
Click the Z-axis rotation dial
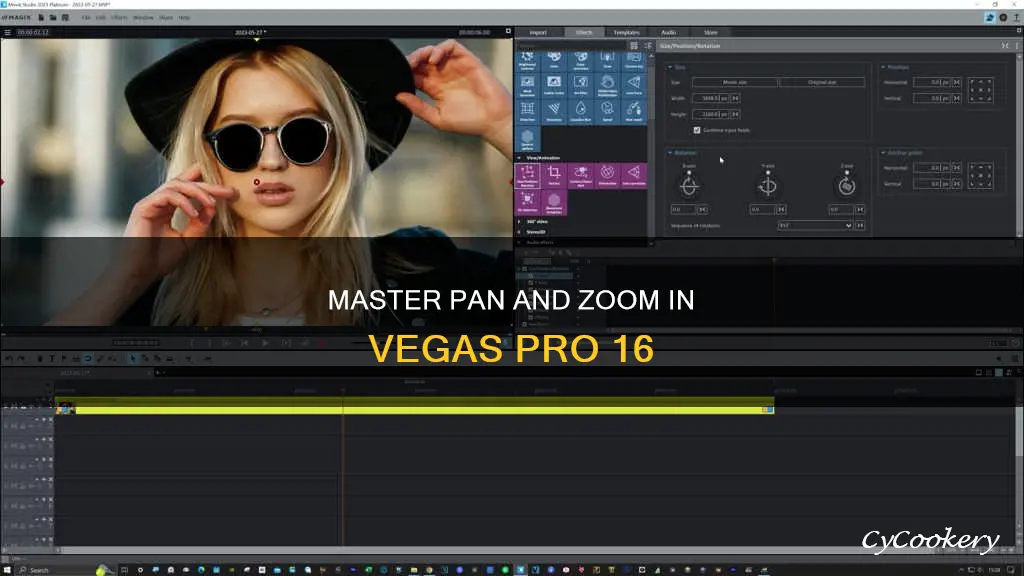847,186
